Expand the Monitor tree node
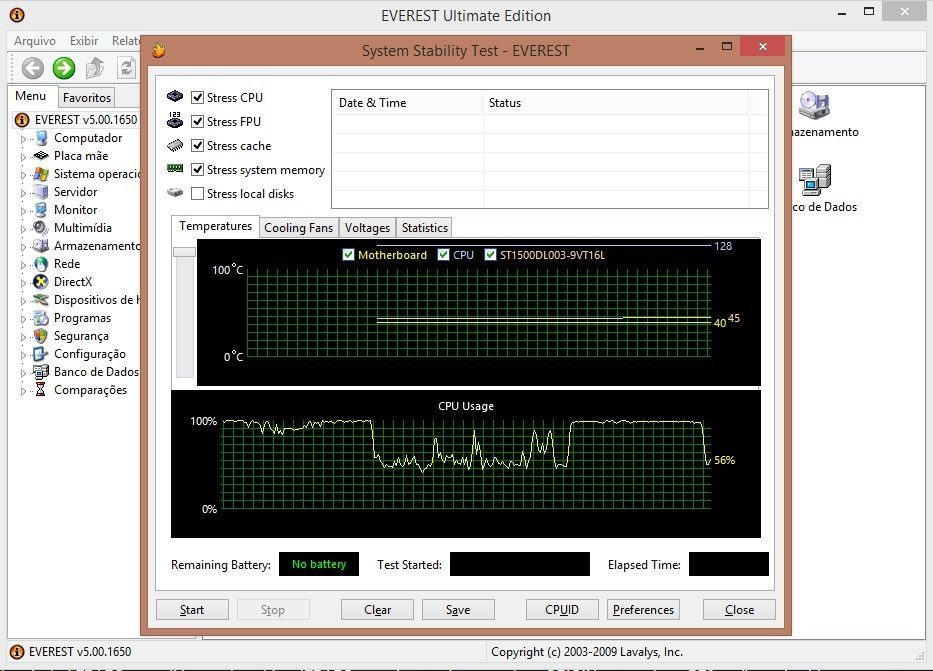933x671 pixels. coord(23,211)
